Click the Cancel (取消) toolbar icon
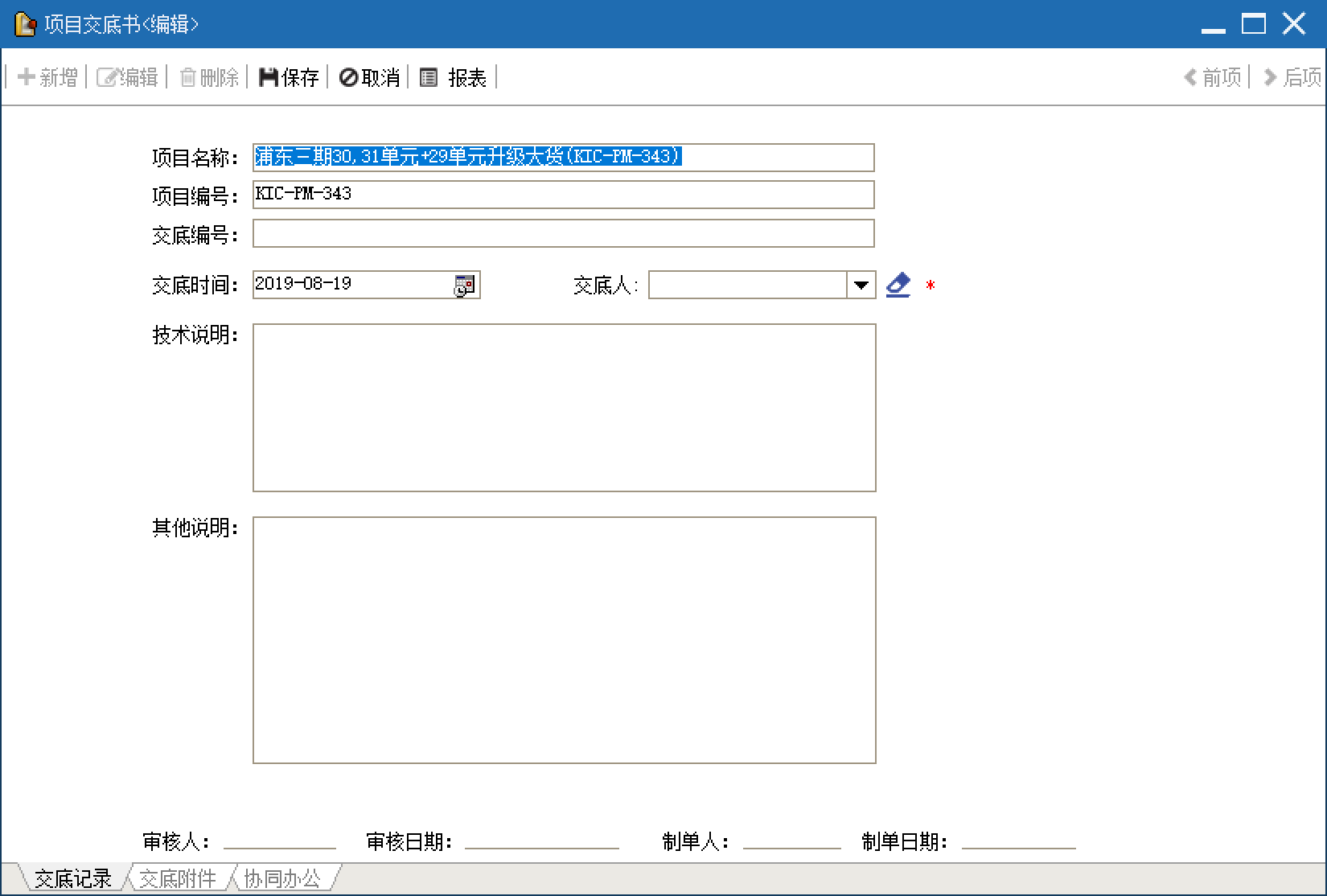 tap(349, 77)
